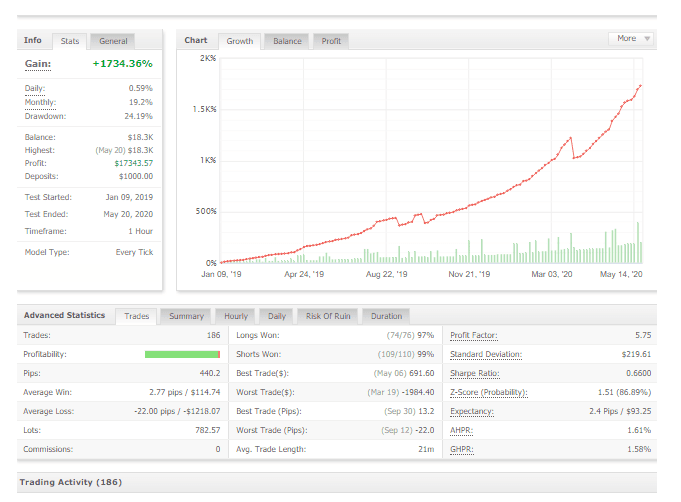Show the Profit chart tab

click(330, 41)
